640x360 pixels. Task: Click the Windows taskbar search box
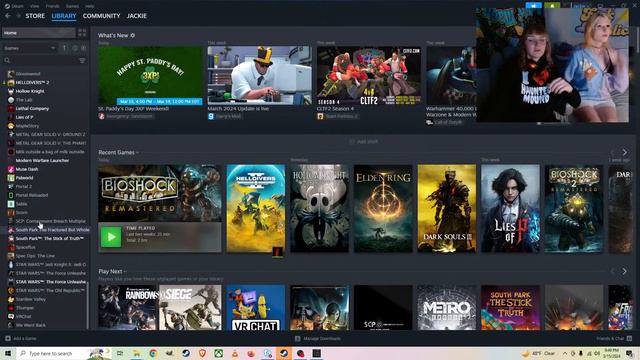[63, 353]
